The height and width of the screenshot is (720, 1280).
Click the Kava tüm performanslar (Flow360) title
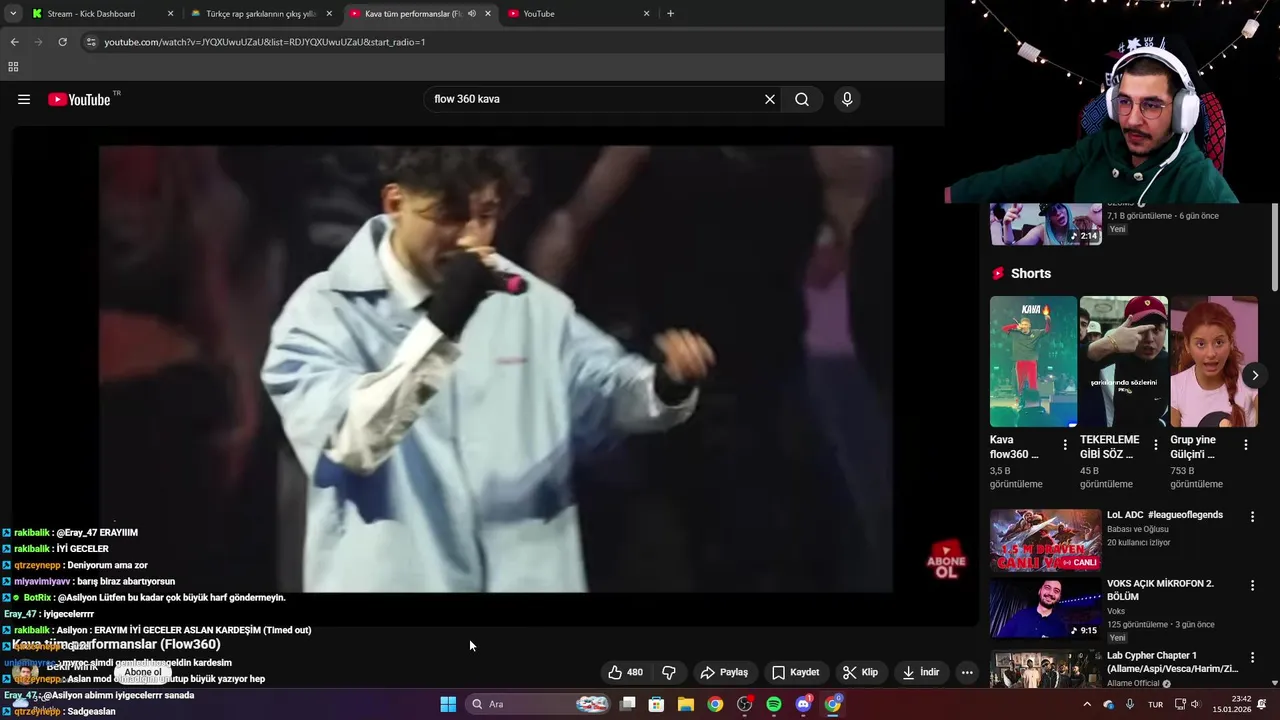[116, 644]
